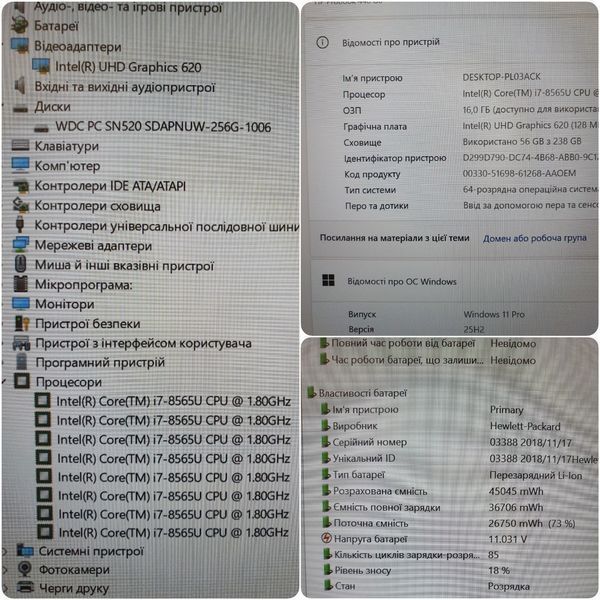
Task: Select the Пристрої безпеки category
Action: tap(88, 324)
